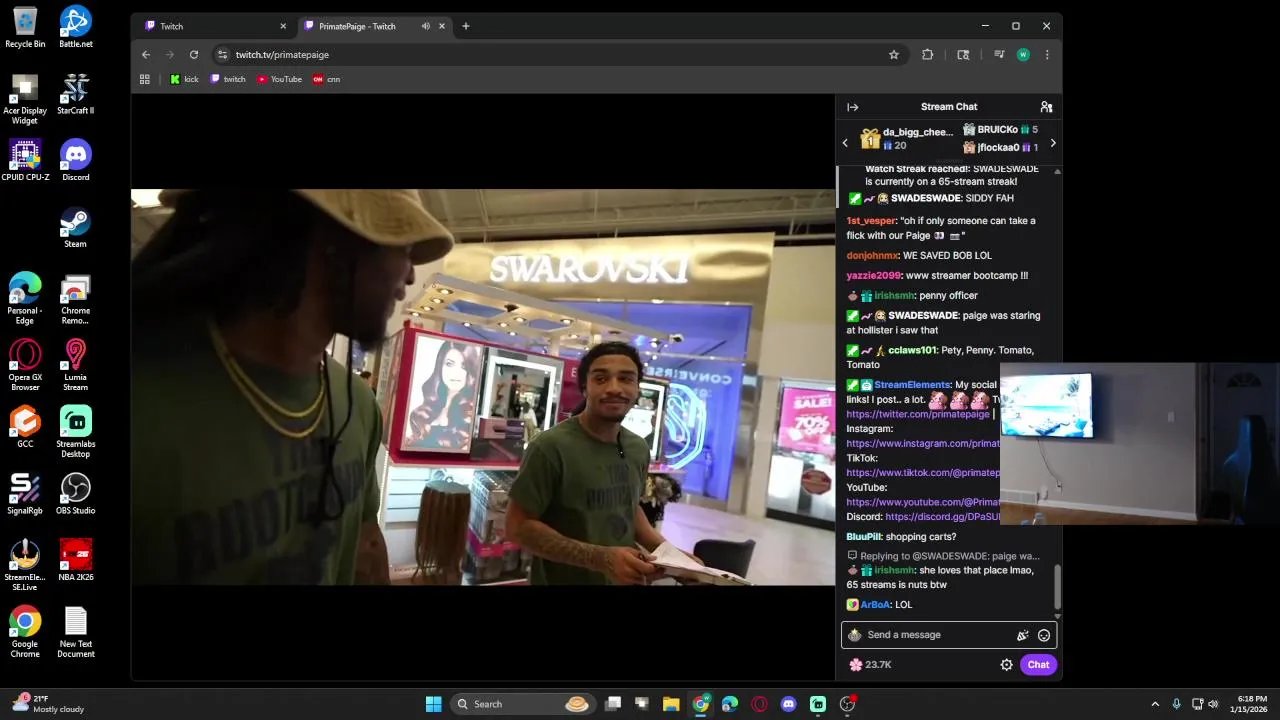
Task: Open the chat community users list
Action: click(x=1046, y=107)
